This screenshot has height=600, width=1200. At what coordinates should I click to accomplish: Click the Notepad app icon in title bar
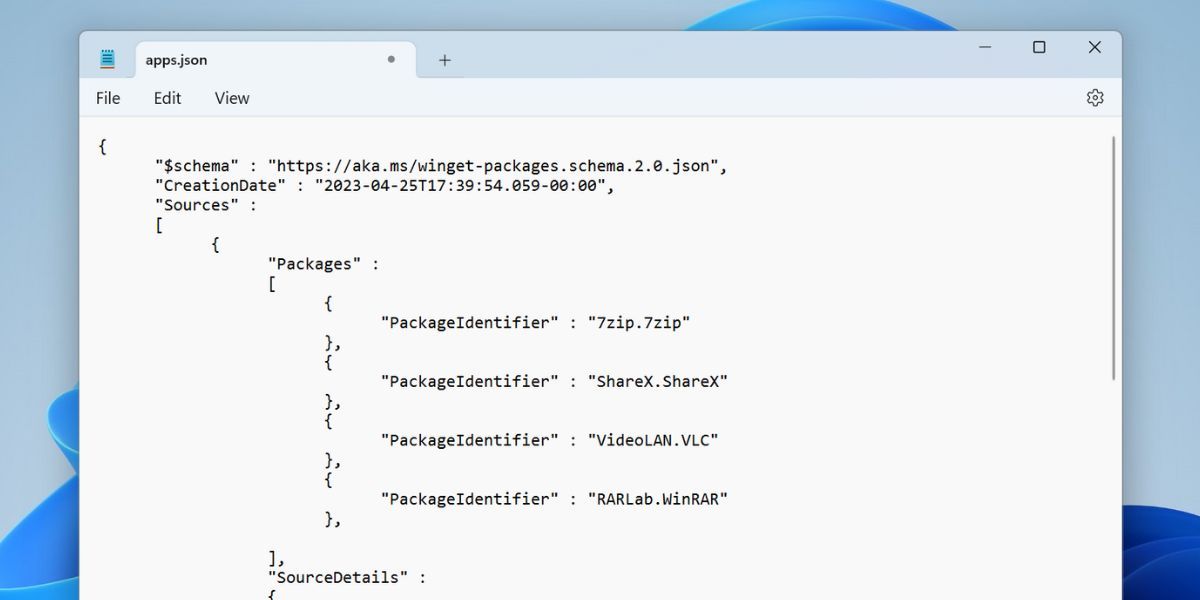[108, 59]
